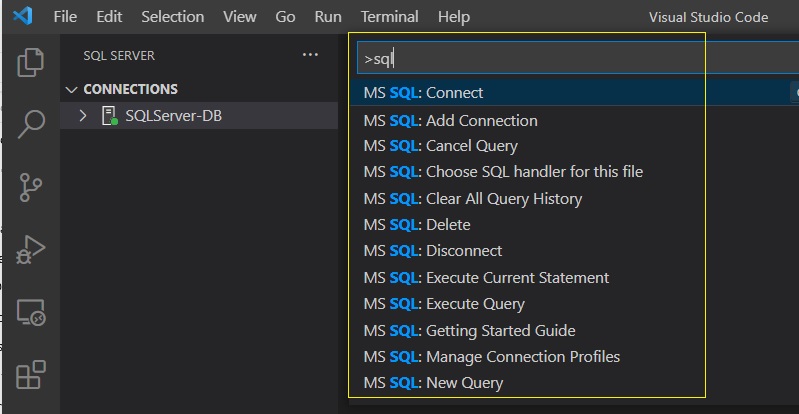Image resolution: width=799 pixels, height=414 pixels.
Task: Open the Search view in activity bar
Action: pos(31,124)
